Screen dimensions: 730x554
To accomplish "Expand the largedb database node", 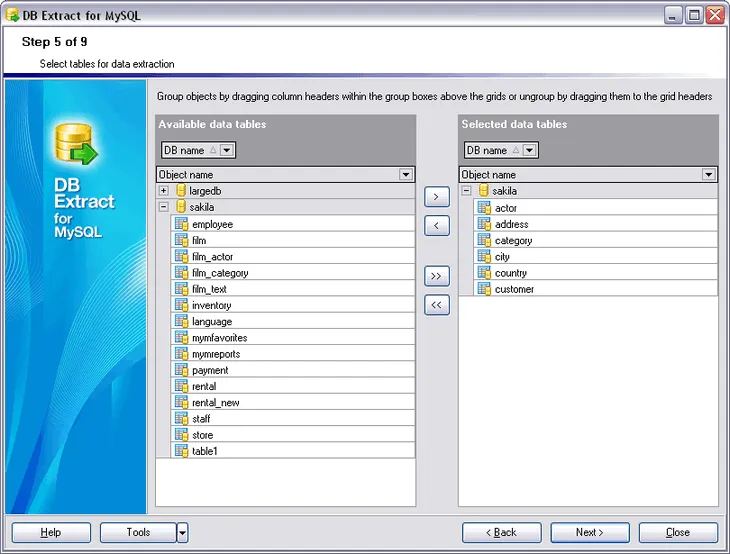I will coord(163,190).
